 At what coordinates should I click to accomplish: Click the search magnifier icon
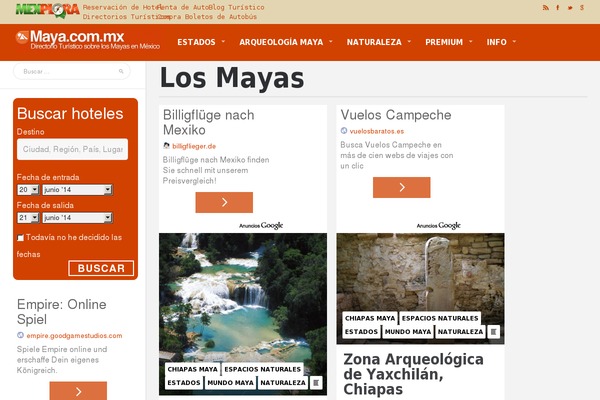coord(121,71)
